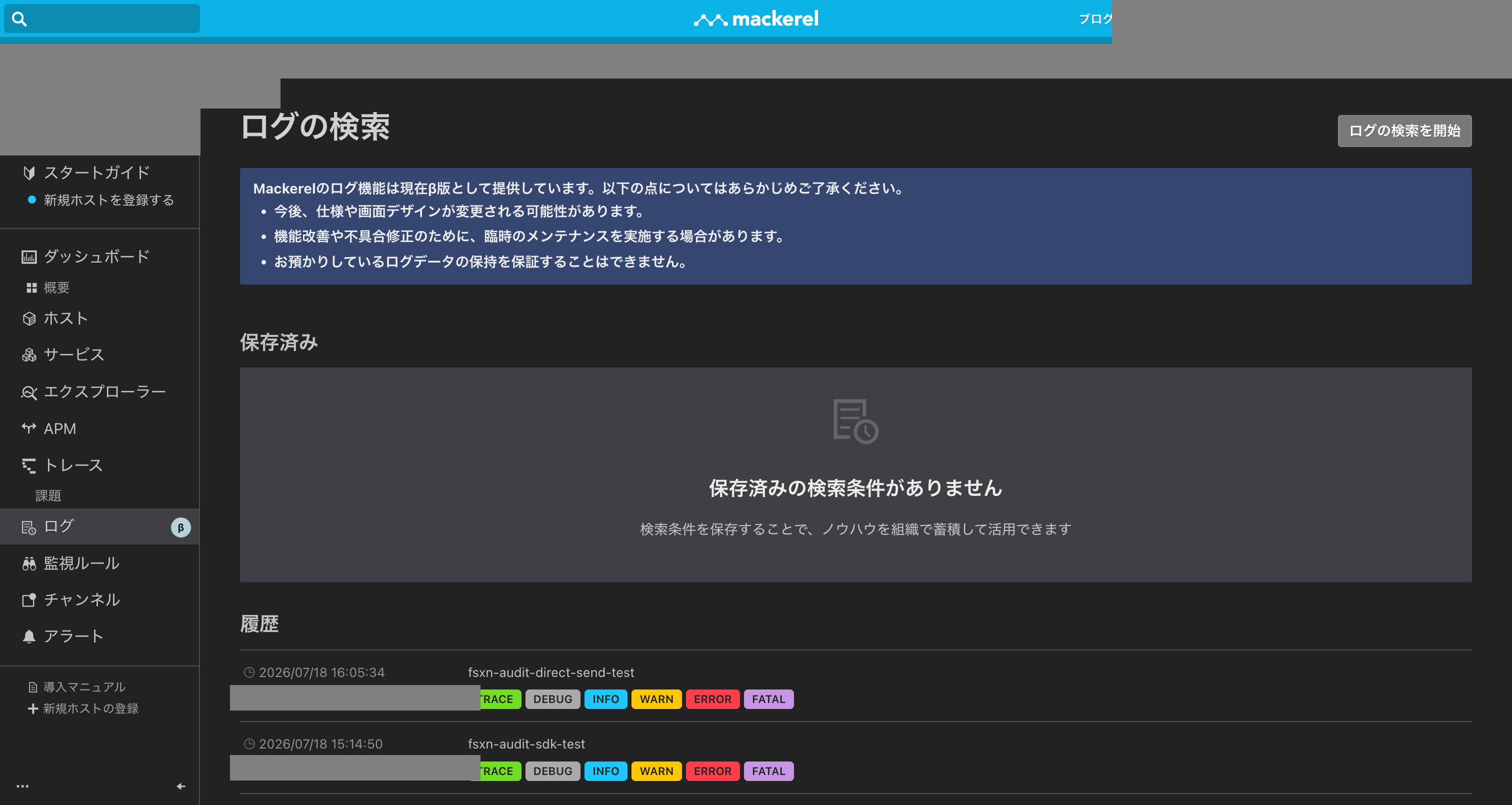Click the search magnifier icon in header
Viewport: 1512px width, 805px height.
coord(19,19)
